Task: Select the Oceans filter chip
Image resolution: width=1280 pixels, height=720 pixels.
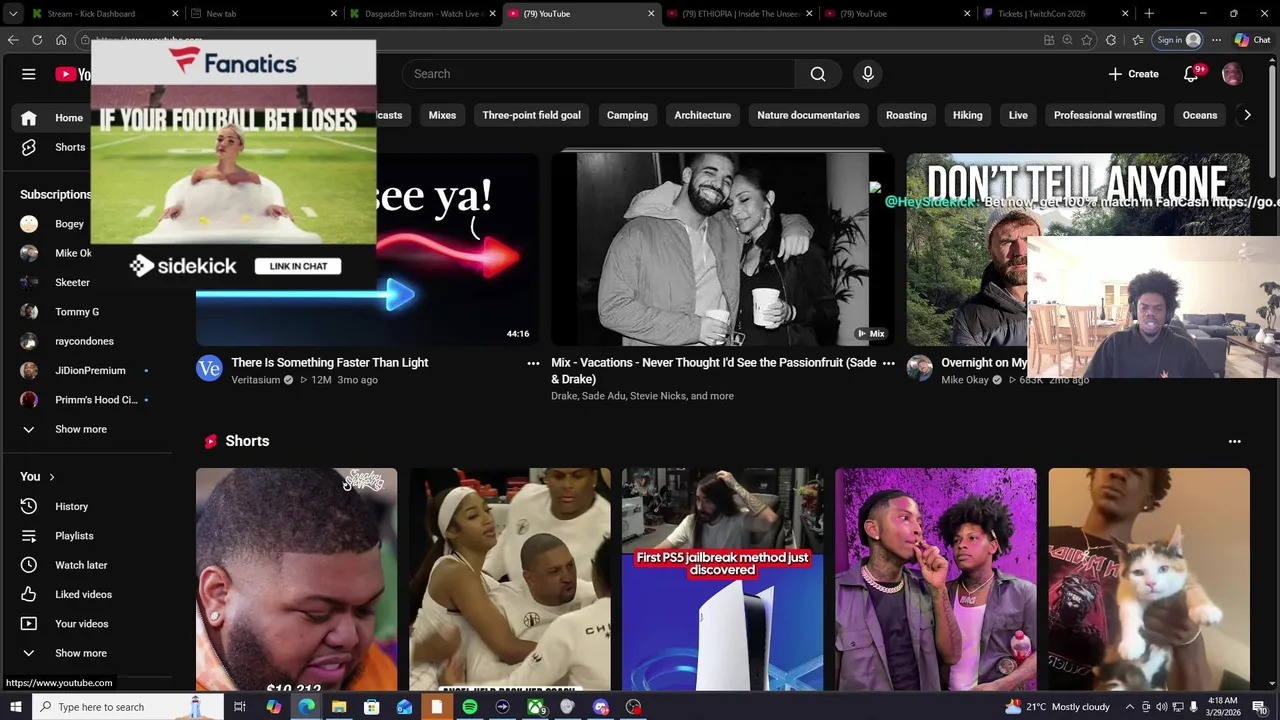Action: click(1200, 115)
